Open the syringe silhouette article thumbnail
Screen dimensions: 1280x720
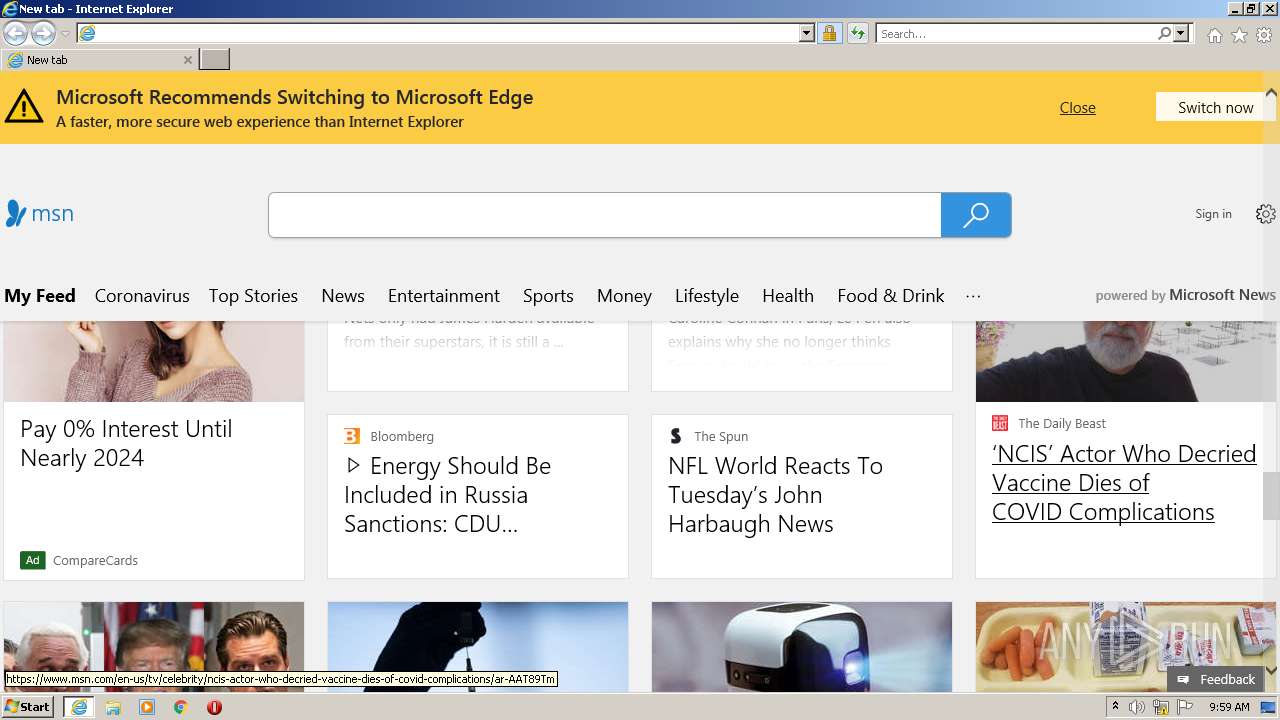tap(478, 646)
